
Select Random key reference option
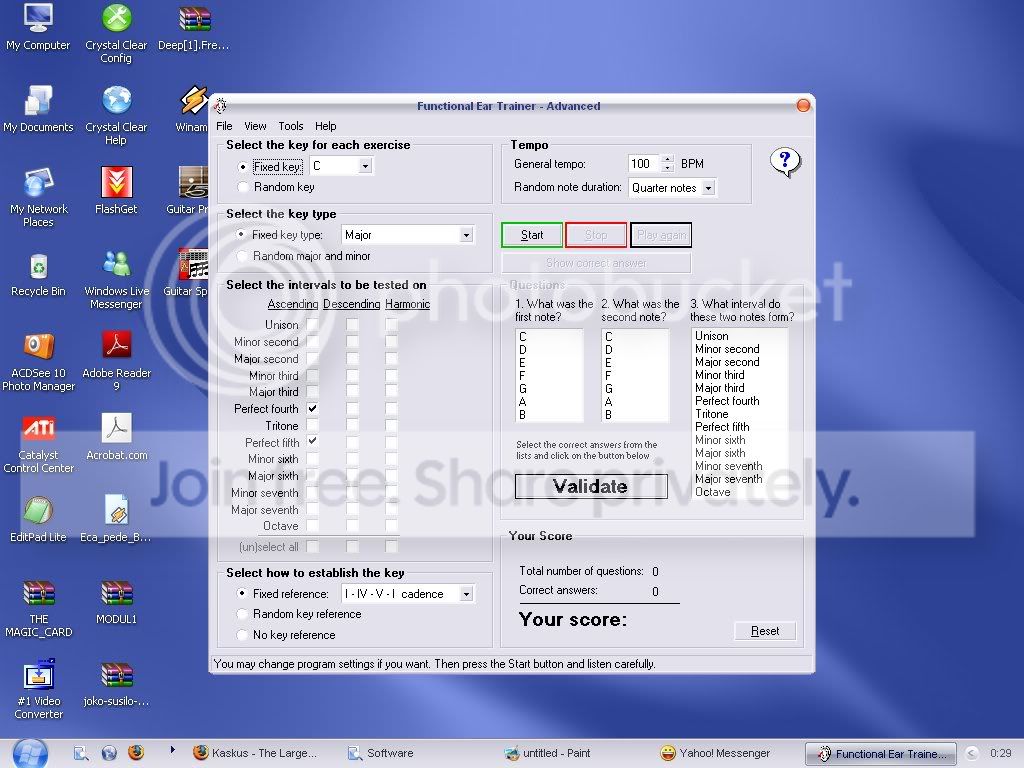pos(242,614)
